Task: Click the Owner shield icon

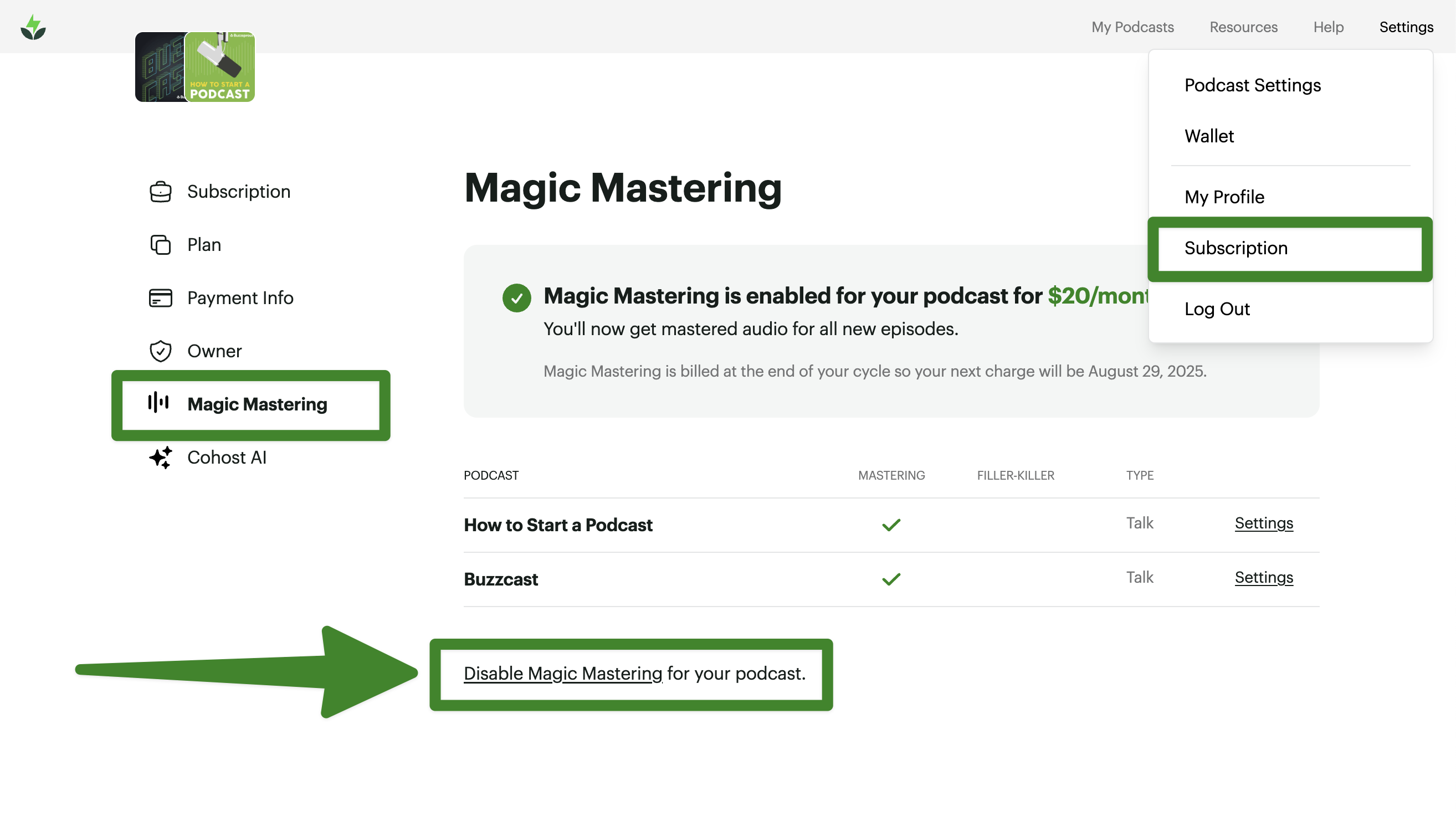Action: (x=161, y=351)
